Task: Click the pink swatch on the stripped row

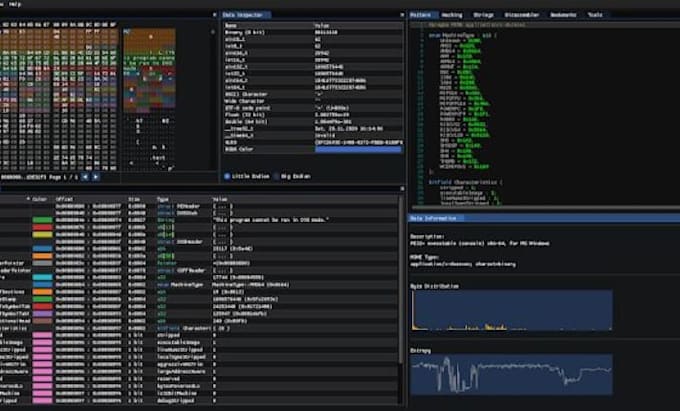Action: 42,335
